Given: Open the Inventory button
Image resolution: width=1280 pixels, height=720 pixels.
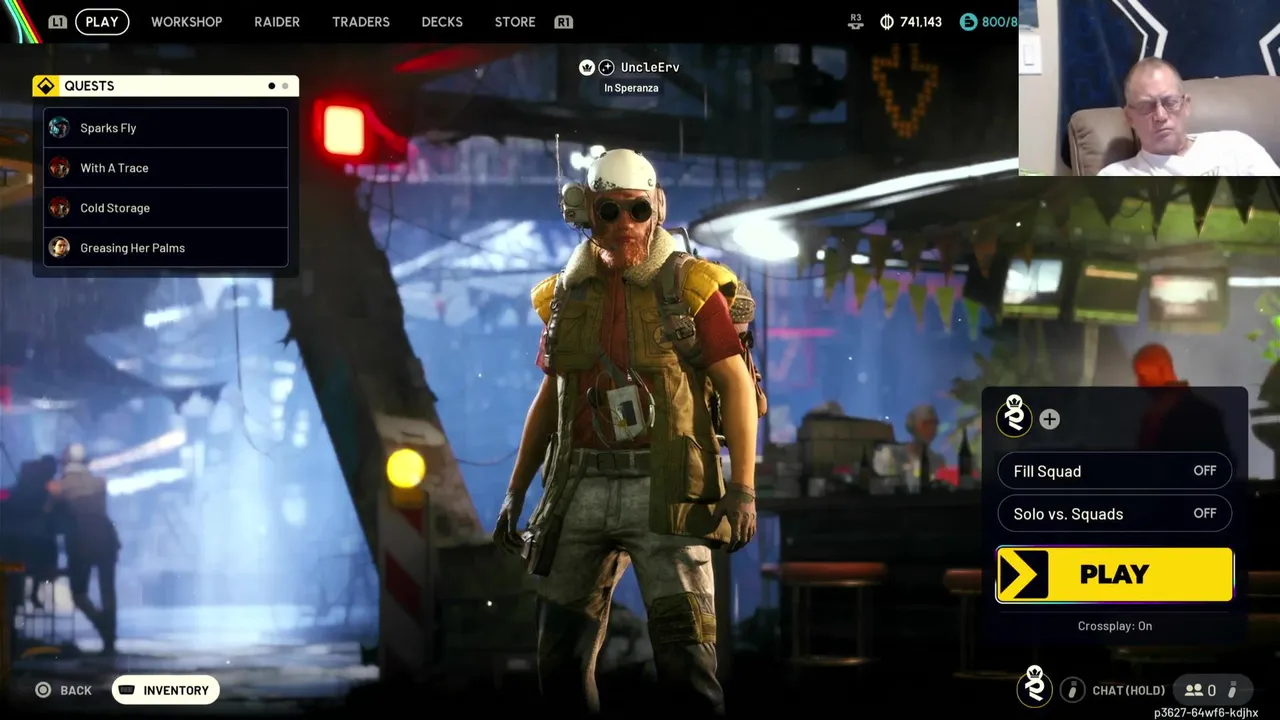Looking at the screenshot, I should (x=166, y=690).
